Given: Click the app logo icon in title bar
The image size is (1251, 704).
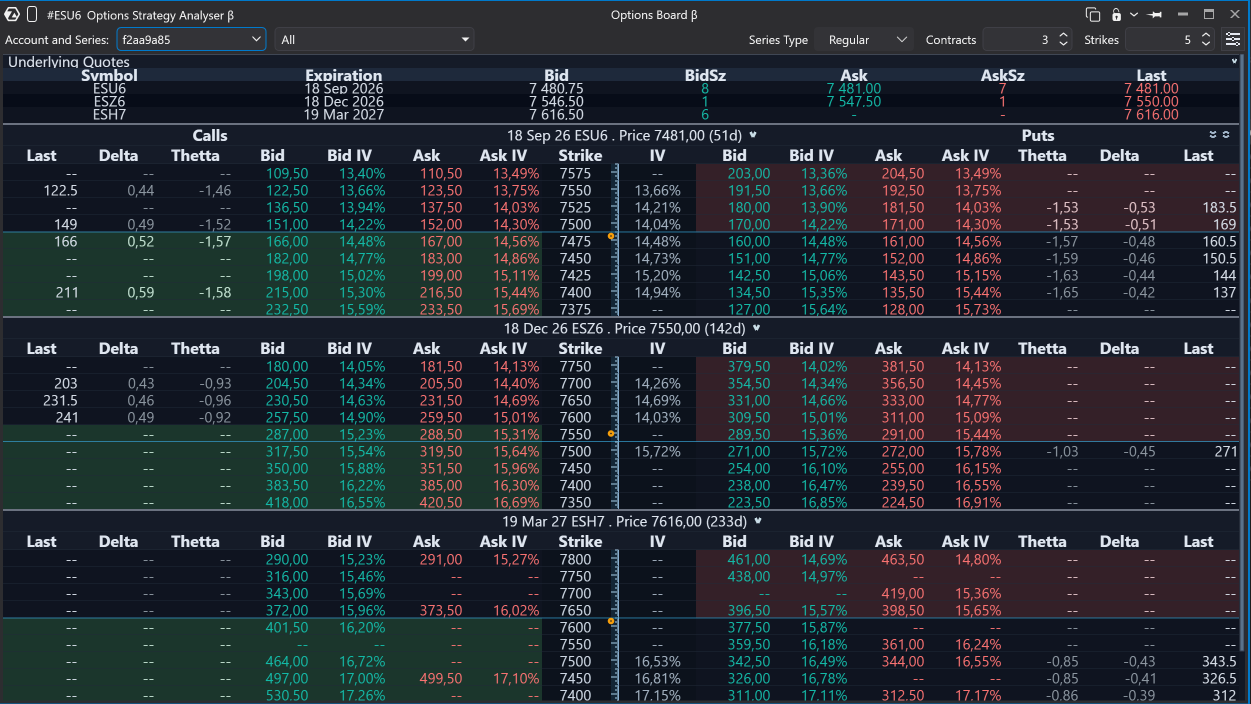Looking at the screenshot, I should click(12, 15).
